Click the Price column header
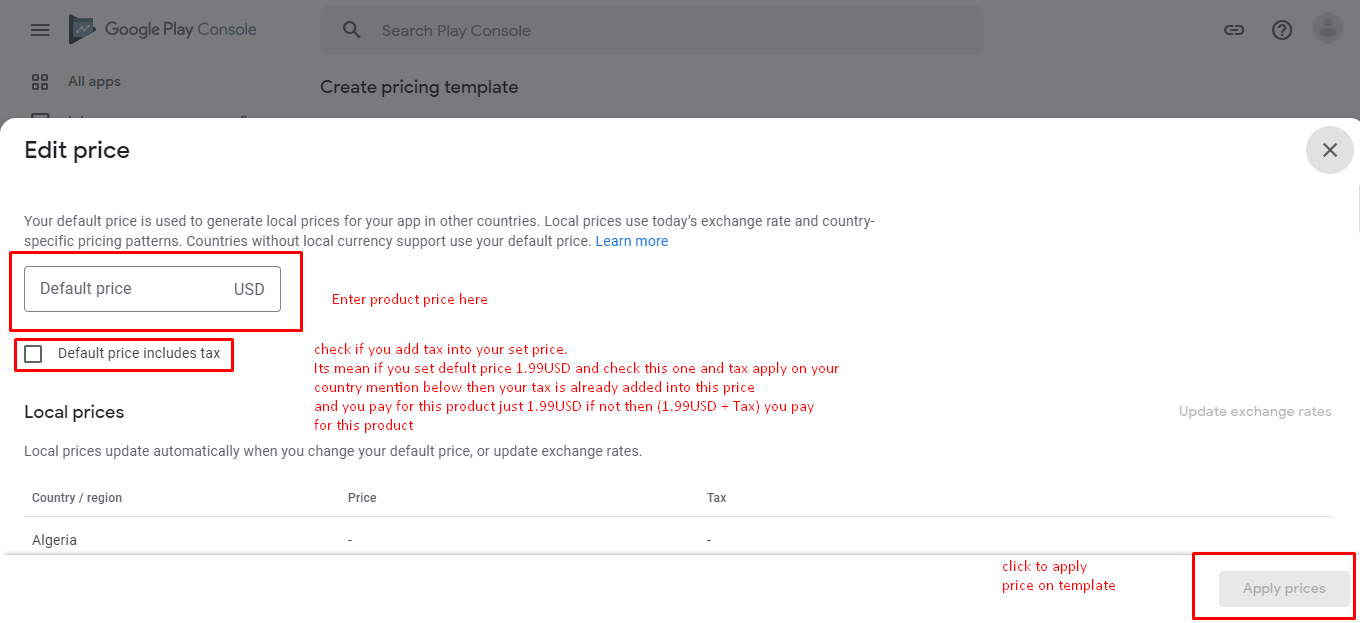 (x=362, y=498)
